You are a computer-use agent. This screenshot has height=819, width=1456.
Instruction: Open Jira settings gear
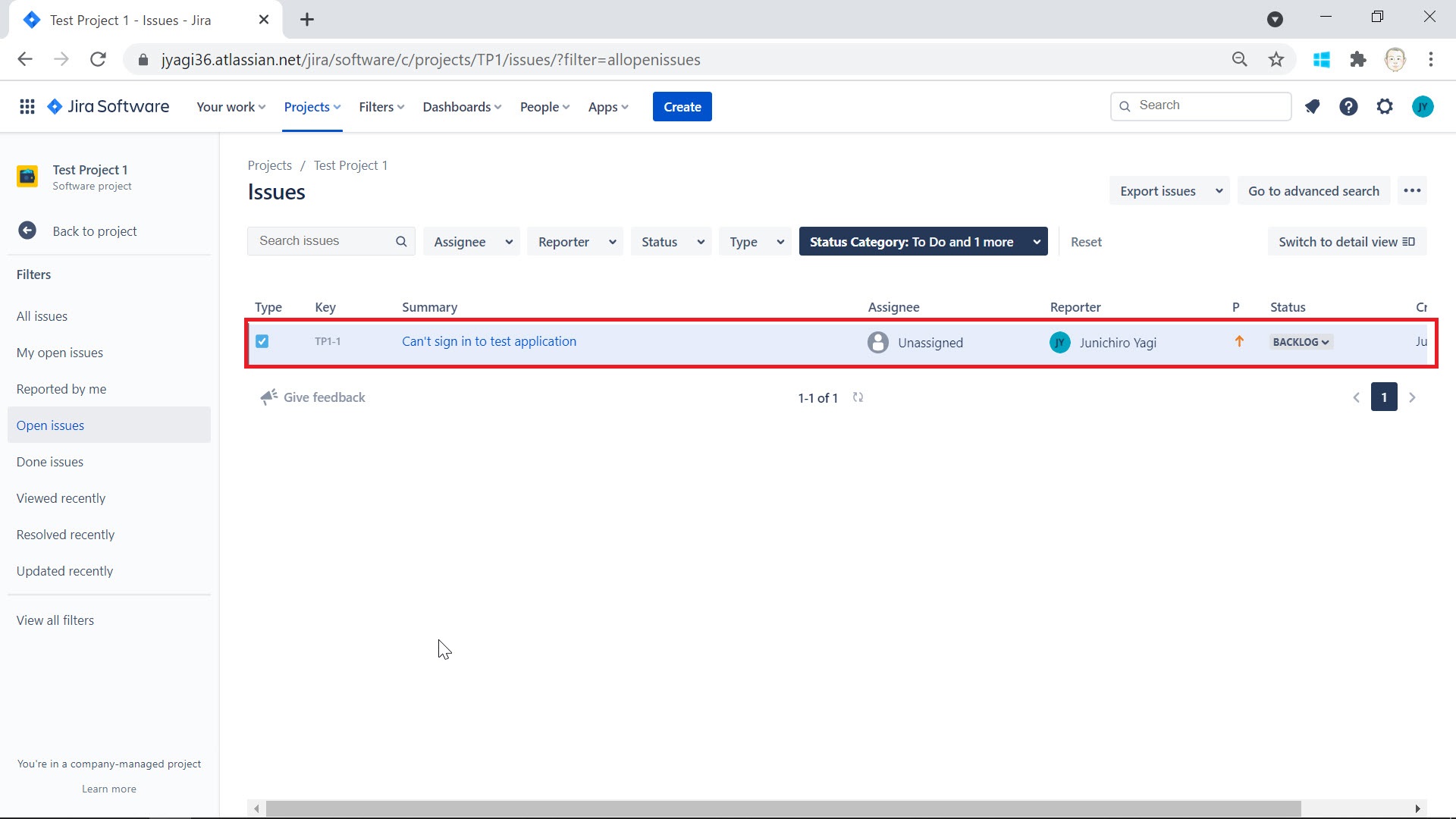(x=1385, y=106)
